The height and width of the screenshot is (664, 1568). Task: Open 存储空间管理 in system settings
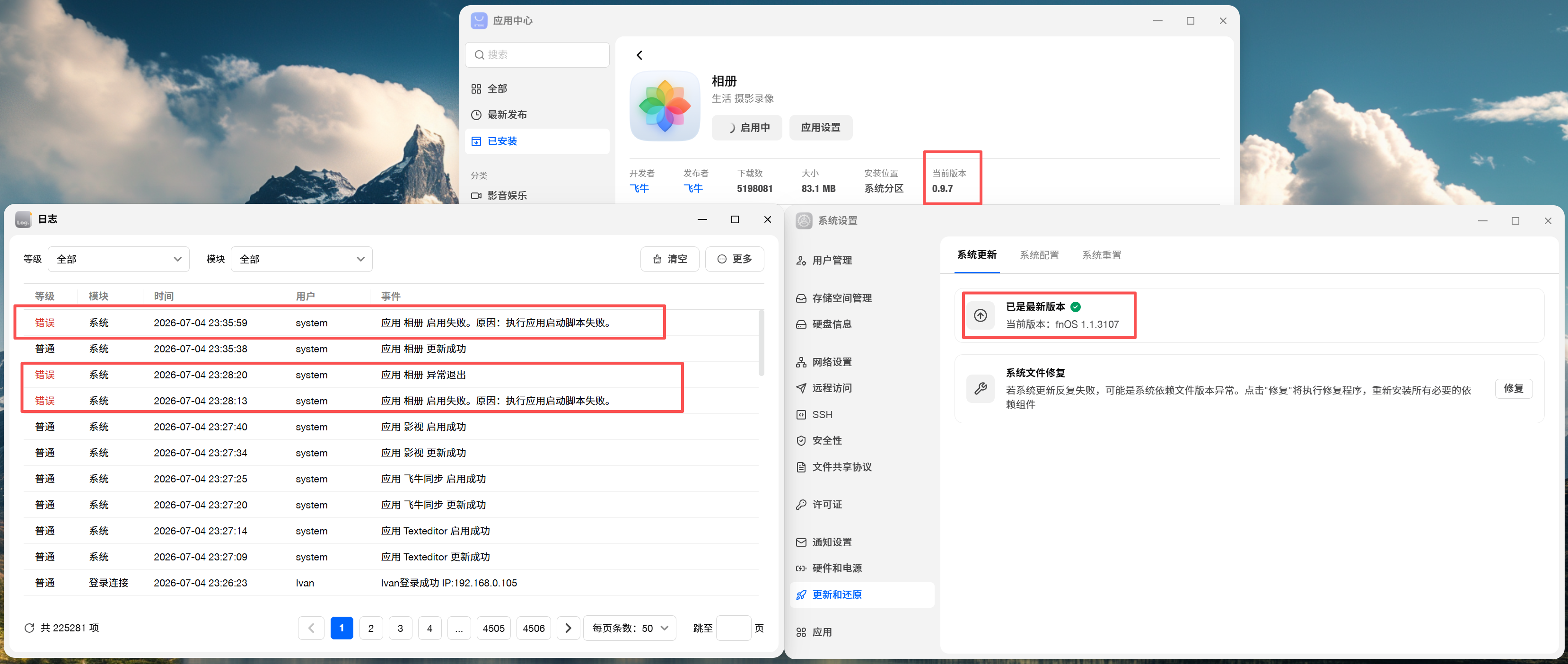pos(862,298)
